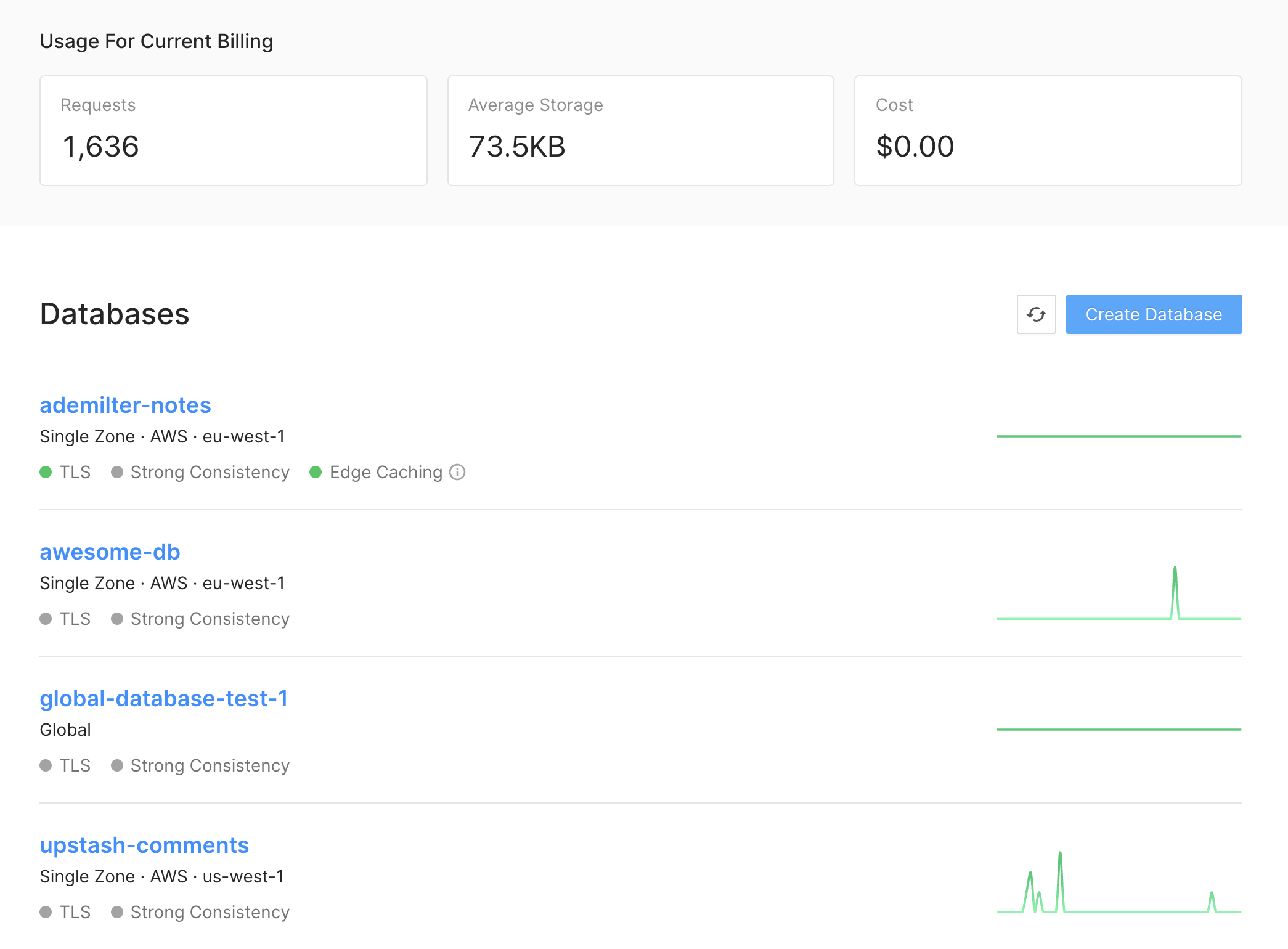Click the ademilter-notes flat usage graph
The height and width of the screenshot is (949, 1288).
1119,436
